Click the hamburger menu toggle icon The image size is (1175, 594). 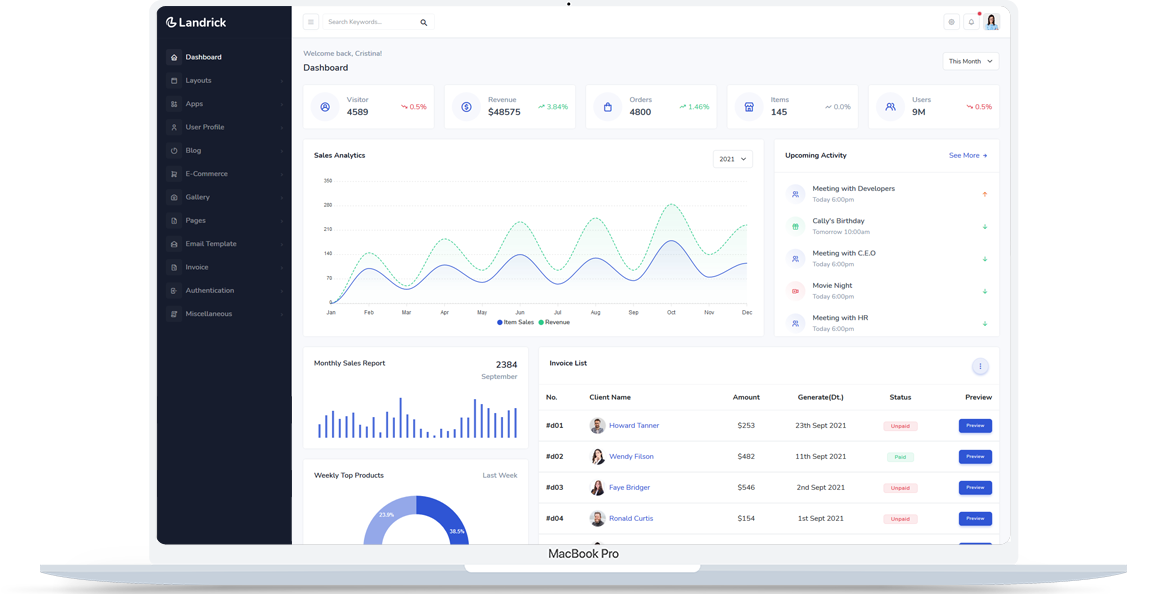tap(311, 22)
